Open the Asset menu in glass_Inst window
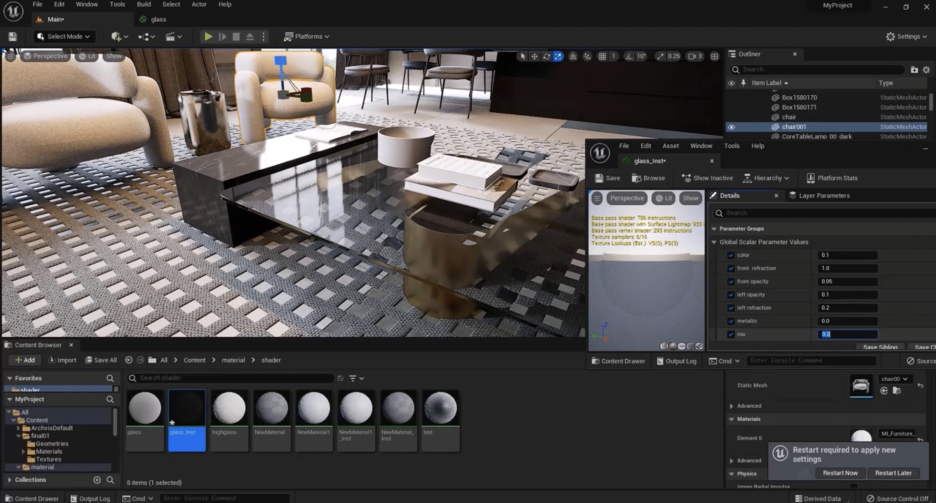 click(x=670, y=146)
